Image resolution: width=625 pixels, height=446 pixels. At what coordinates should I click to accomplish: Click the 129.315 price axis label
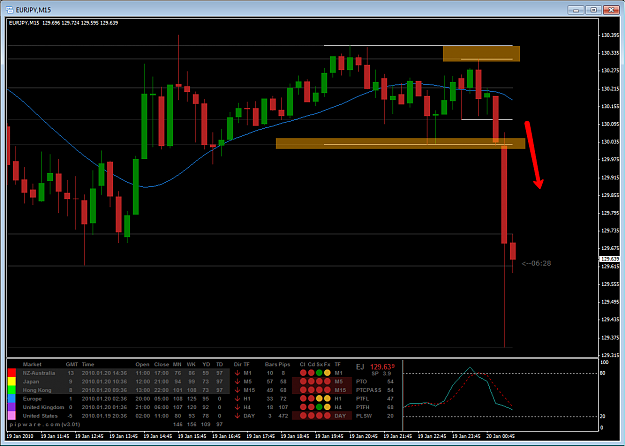pyautogui.click(x=610, y=355)
